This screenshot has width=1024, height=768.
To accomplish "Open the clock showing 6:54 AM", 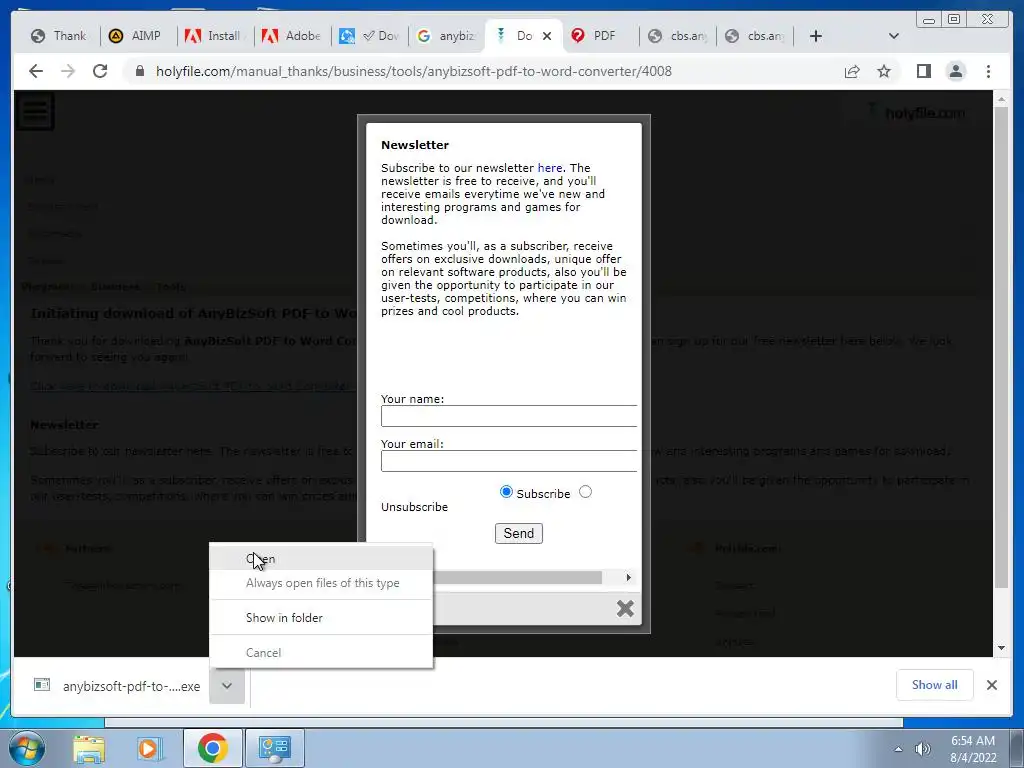I will coord(973,749).
